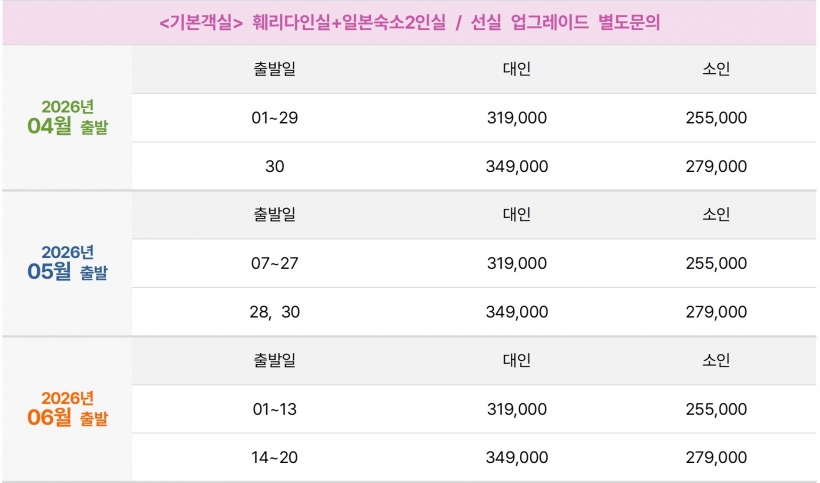Viewport: 820px width, 483px height.
Task: Select the 2026년 04월 출발 label
Action: tap(68, 118)
